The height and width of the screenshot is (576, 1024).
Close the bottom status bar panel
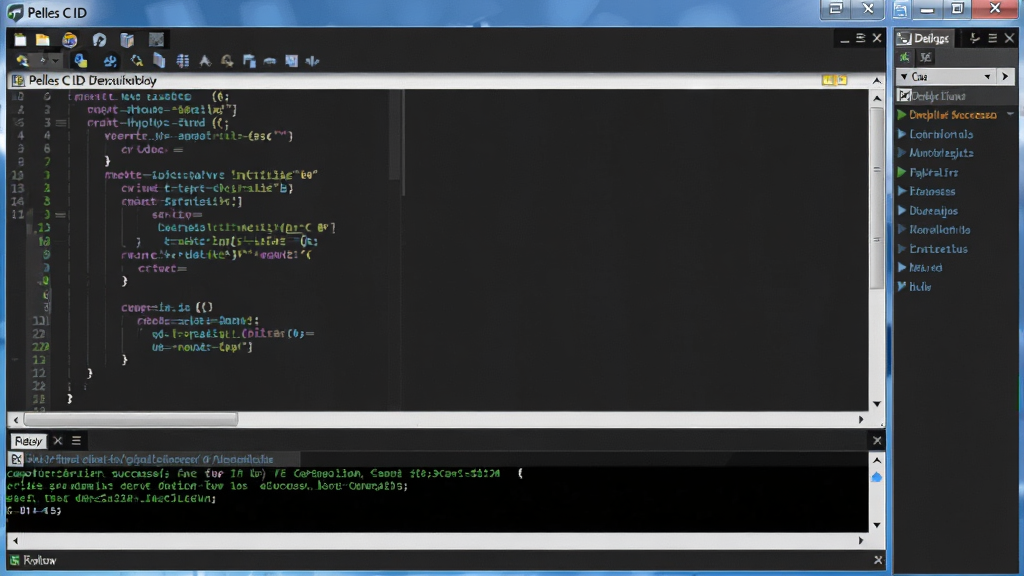click(x=878, y=560)
